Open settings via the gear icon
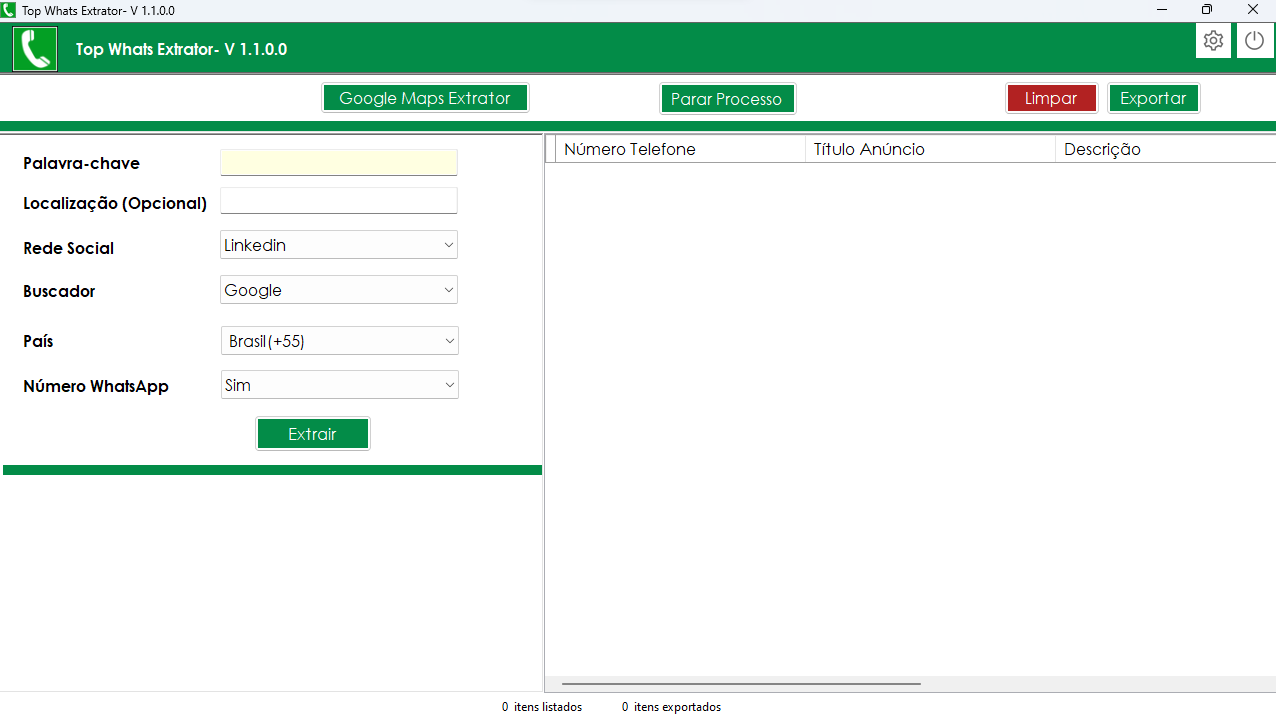 pos(1213,41)
